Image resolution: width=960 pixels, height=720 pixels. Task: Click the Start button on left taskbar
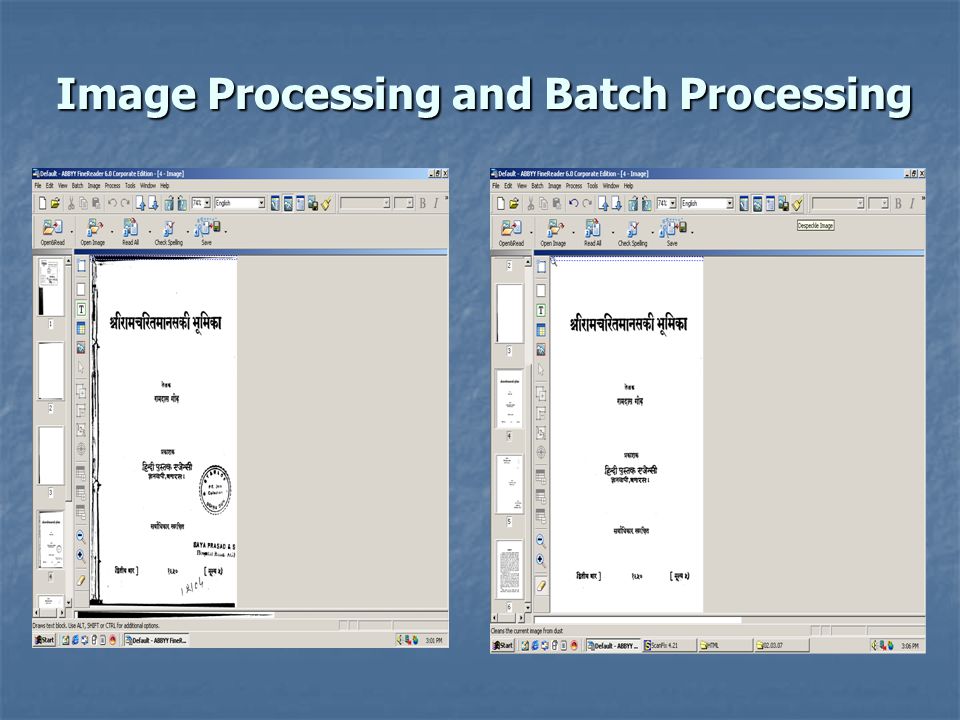(45, 640)
